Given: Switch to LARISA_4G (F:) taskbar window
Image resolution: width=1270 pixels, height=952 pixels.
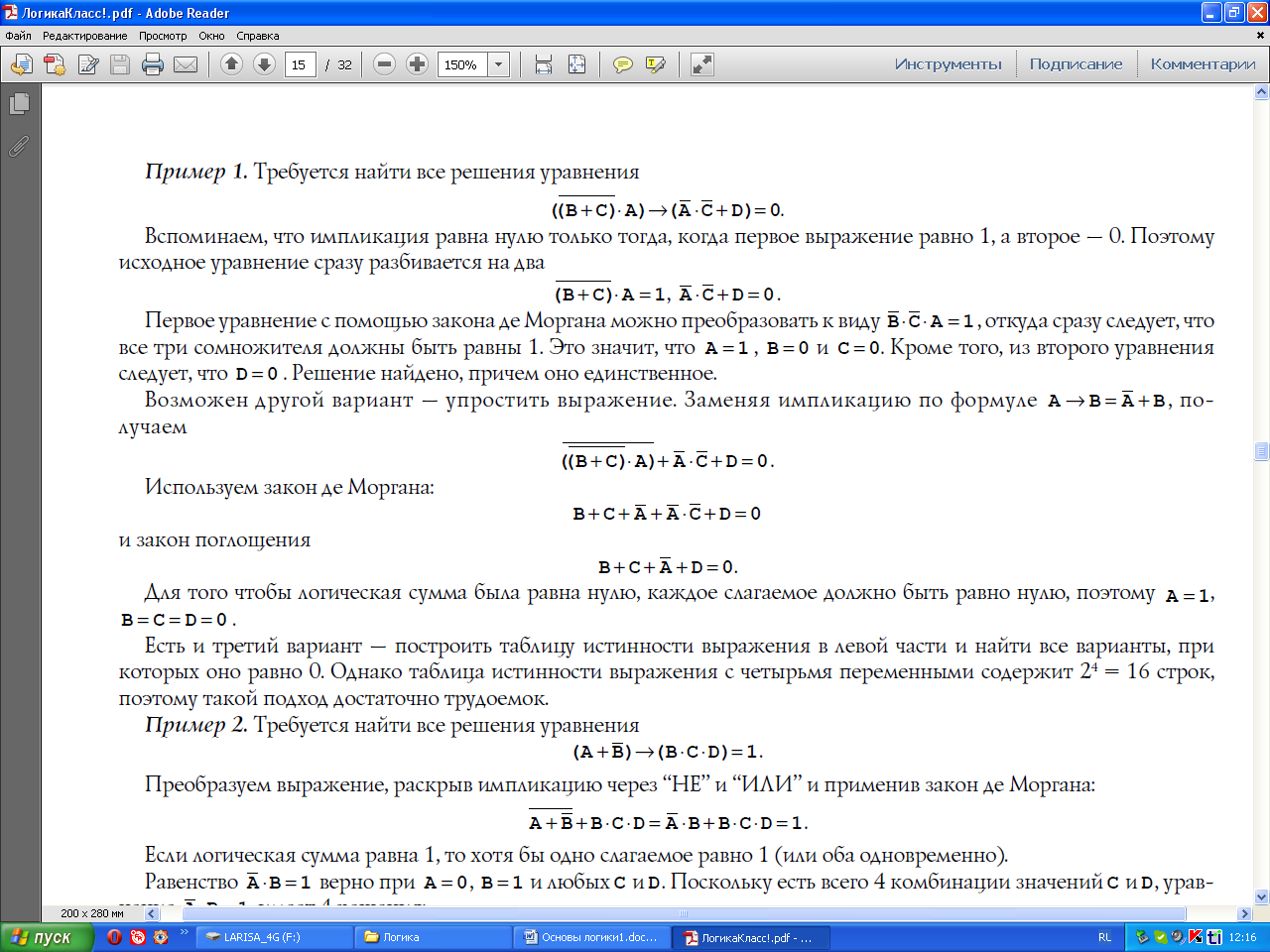Looking at the screenshot, I should (275, 937).
